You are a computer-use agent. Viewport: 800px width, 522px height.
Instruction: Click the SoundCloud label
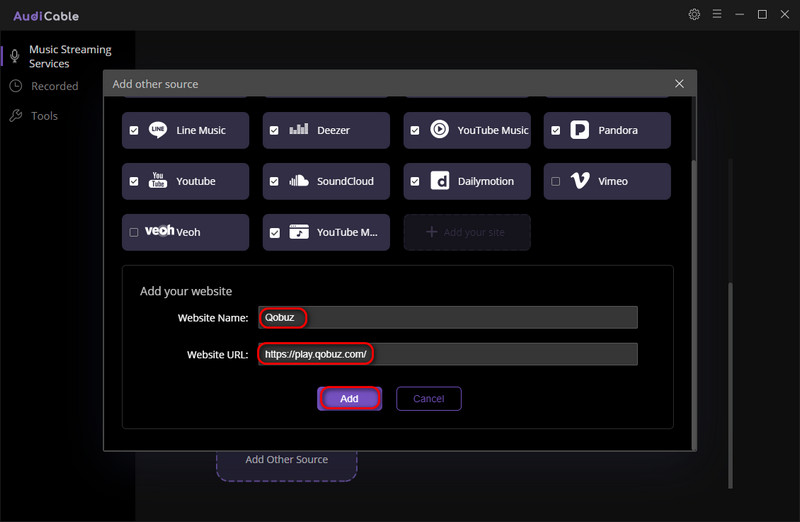coord(345,181)
